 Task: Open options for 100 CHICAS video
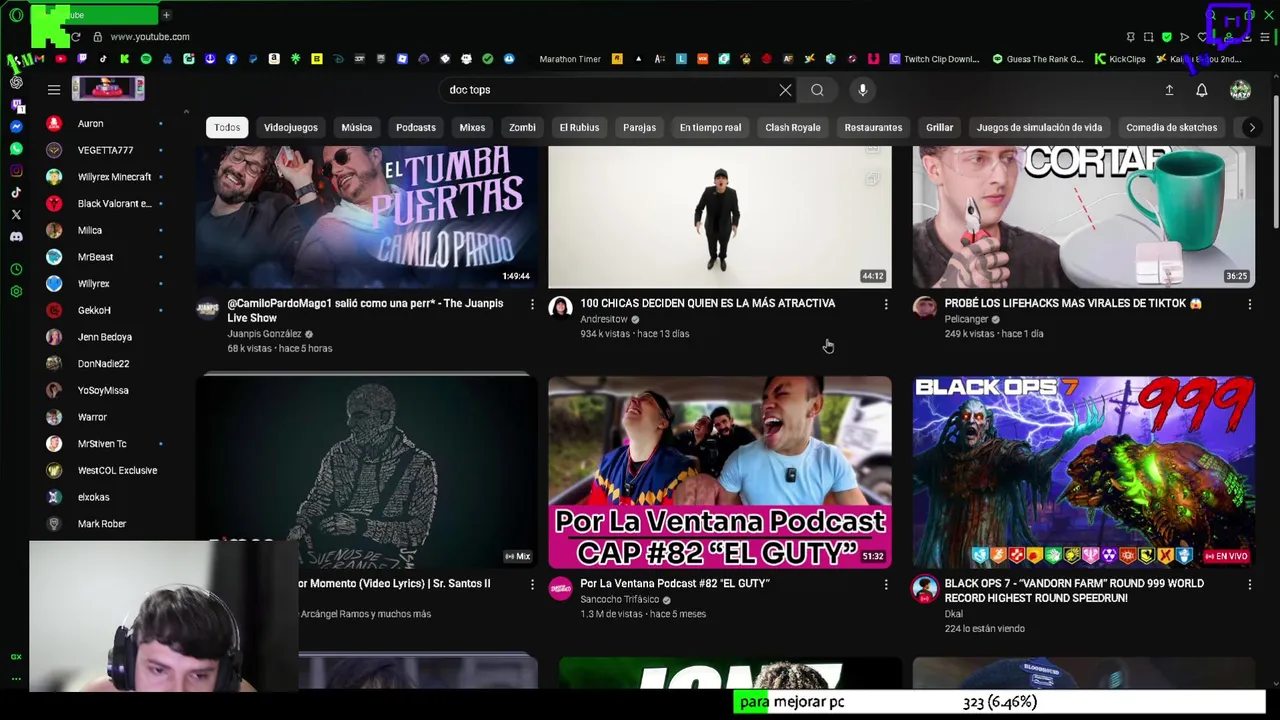click(885, 304)
